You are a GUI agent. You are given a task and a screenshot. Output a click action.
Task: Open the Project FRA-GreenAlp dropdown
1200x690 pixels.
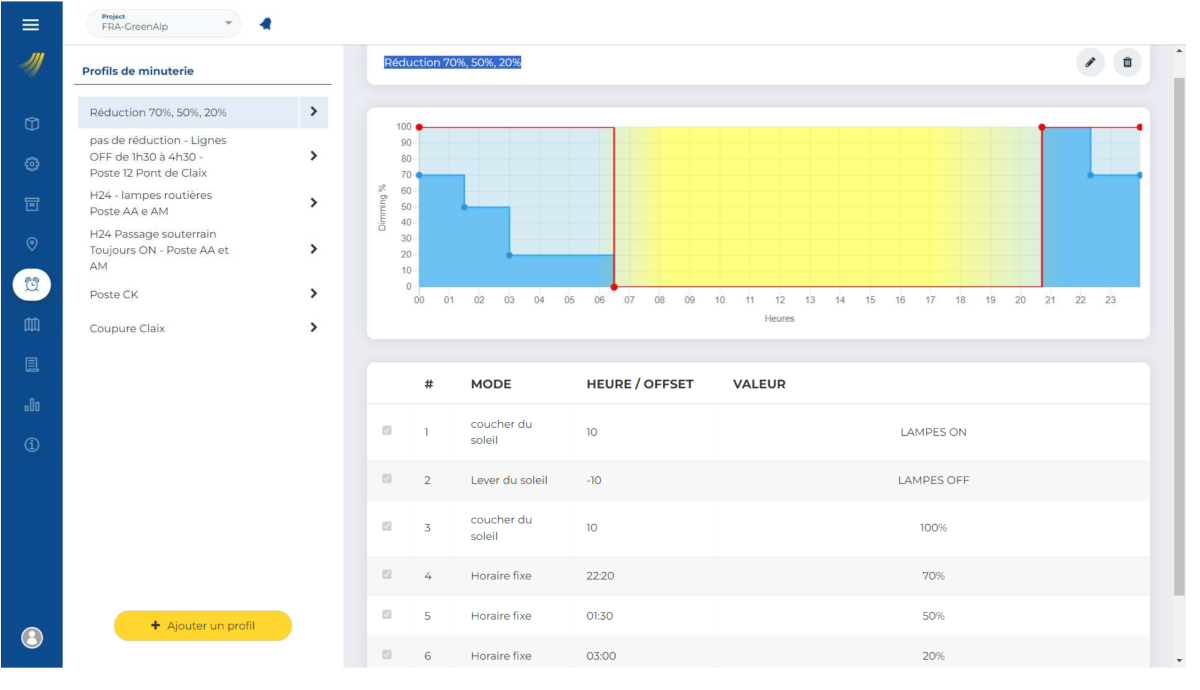click(x=164, y=23)
